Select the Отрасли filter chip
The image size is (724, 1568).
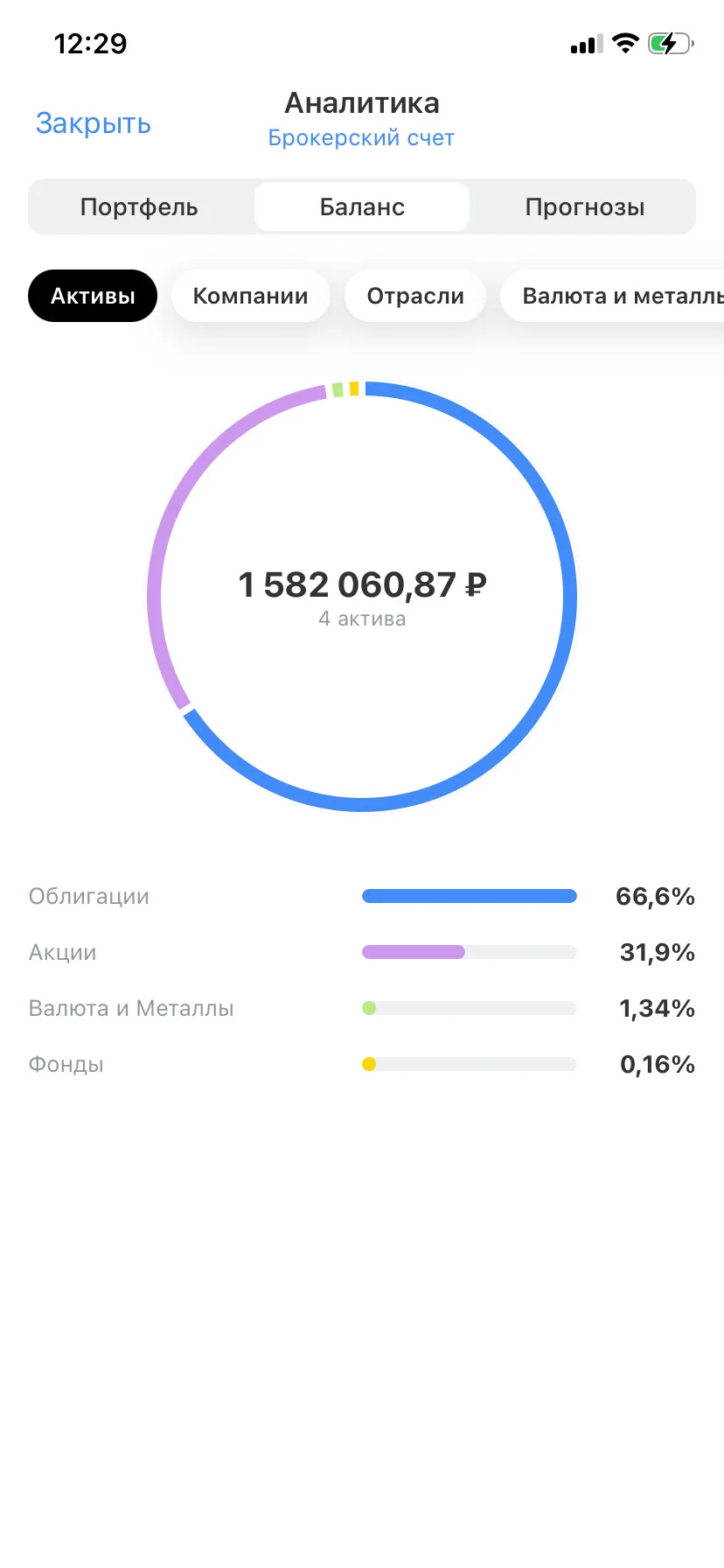(x=415, y=296)
